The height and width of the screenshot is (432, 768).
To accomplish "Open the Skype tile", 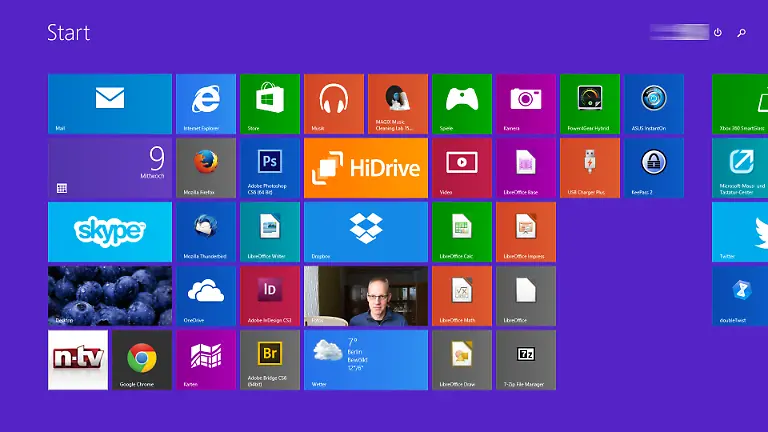I will 110,232.
